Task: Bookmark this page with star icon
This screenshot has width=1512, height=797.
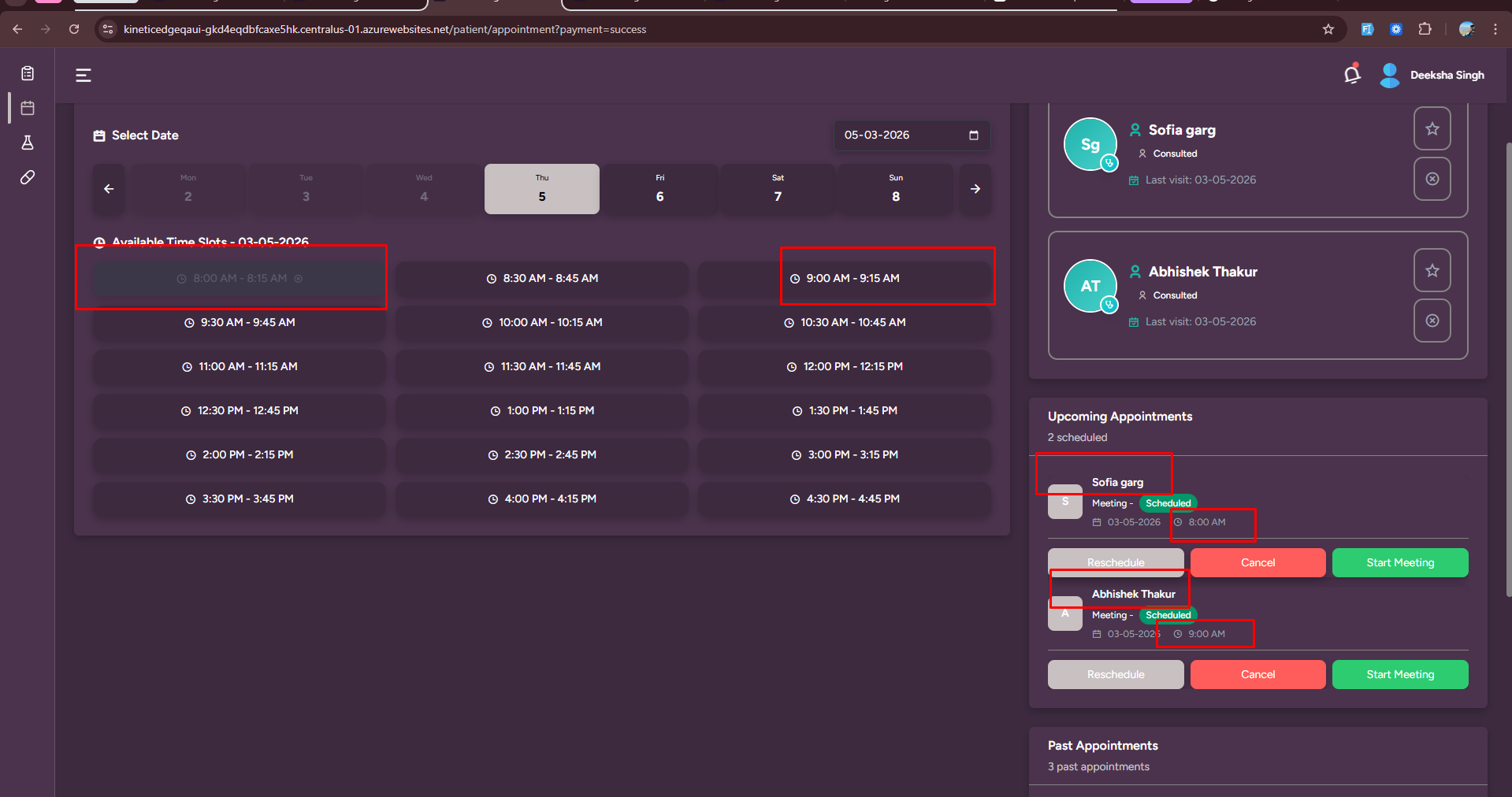Action: tap(1328, 29)
